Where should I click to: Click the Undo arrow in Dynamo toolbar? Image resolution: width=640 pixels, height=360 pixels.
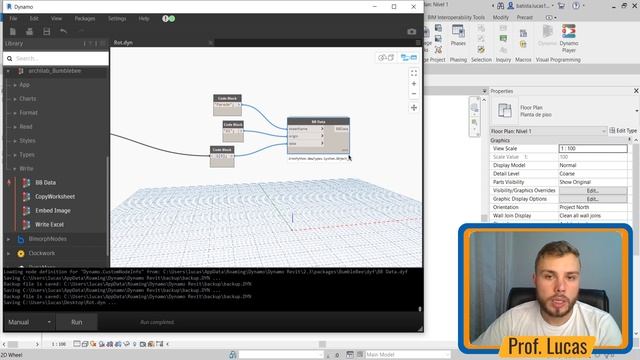(63, 31)
